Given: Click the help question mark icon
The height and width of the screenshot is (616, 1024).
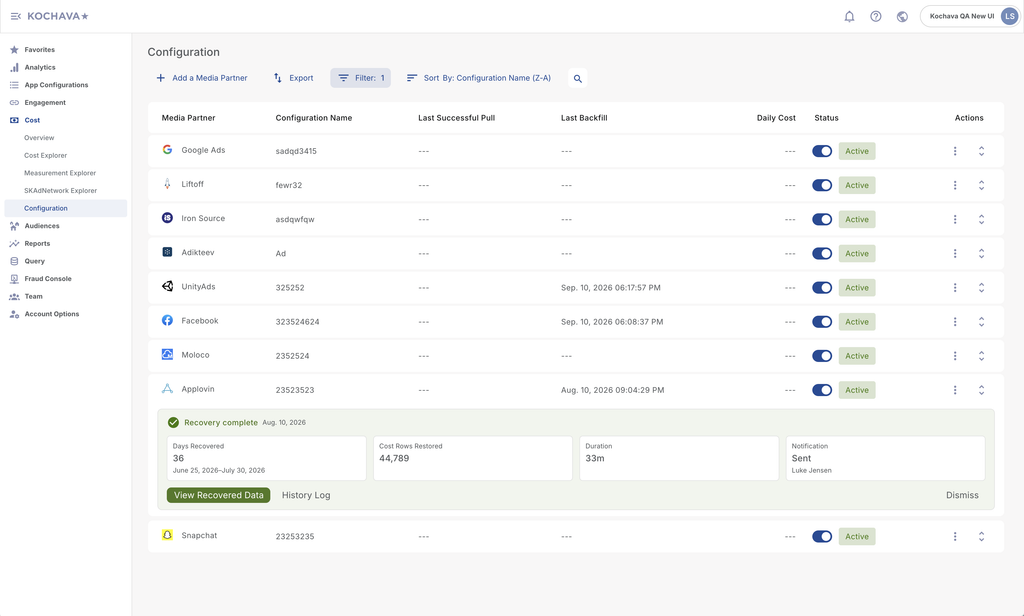Looking at the screenshot, I should 876,16.
